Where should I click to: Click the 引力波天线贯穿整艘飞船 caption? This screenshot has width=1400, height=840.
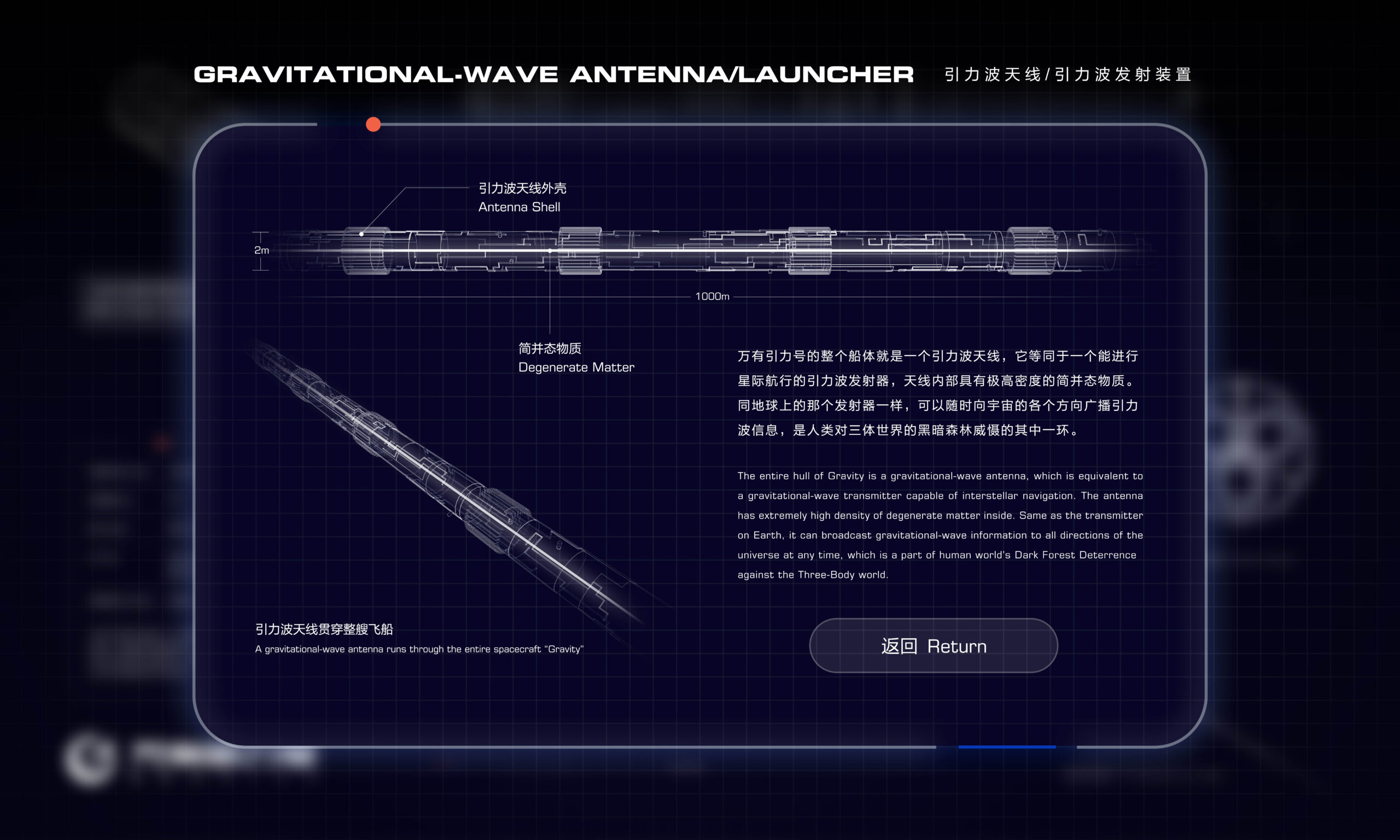[x=324, y=629]
